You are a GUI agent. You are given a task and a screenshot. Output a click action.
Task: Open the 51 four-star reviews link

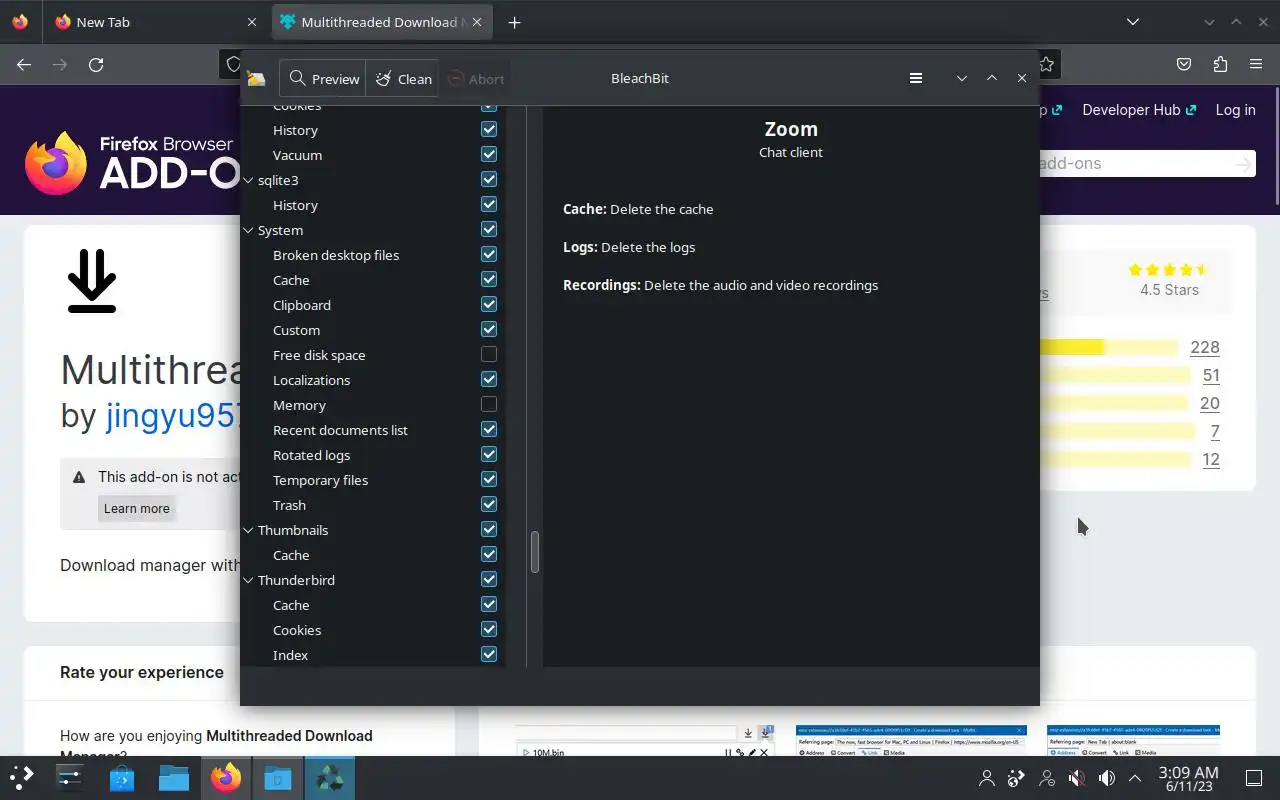(x=1211, y=375)
